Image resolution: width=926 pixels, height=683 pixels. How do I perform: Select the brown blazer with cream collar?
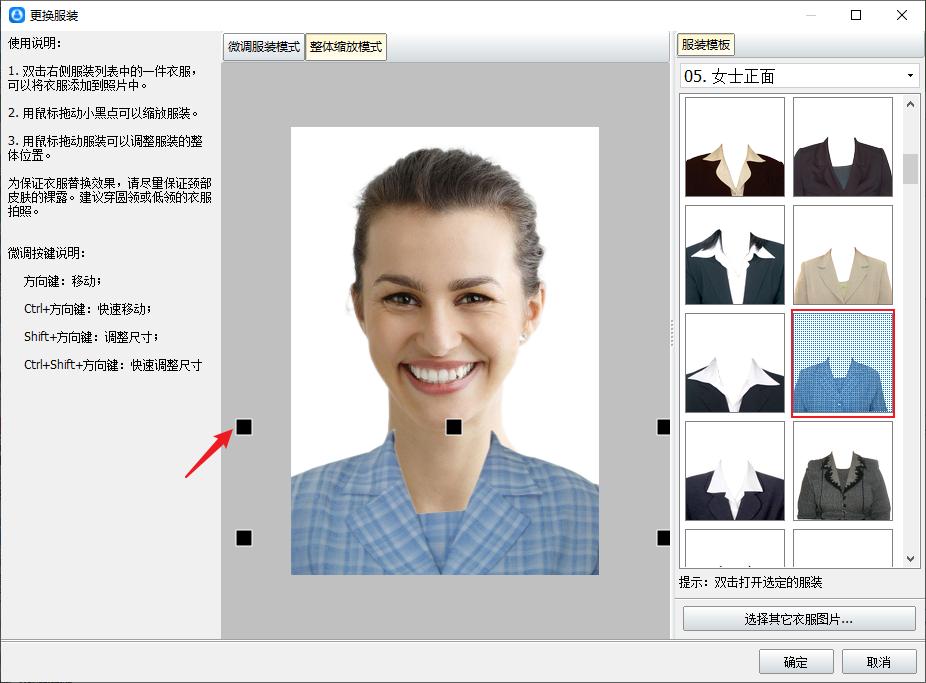(x=734, y=147)
